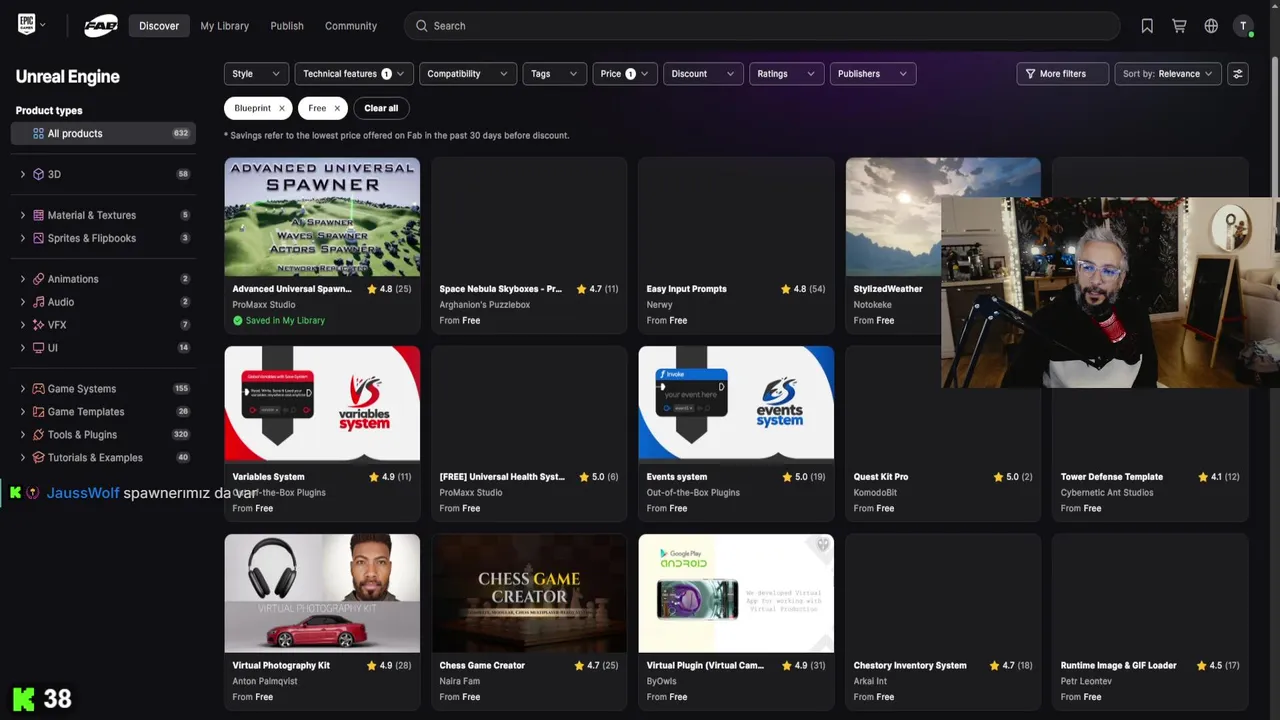1280x720 pixels.
Task: Open the Runtime Image & GIF Loader link
Action: click(1119, 665)
